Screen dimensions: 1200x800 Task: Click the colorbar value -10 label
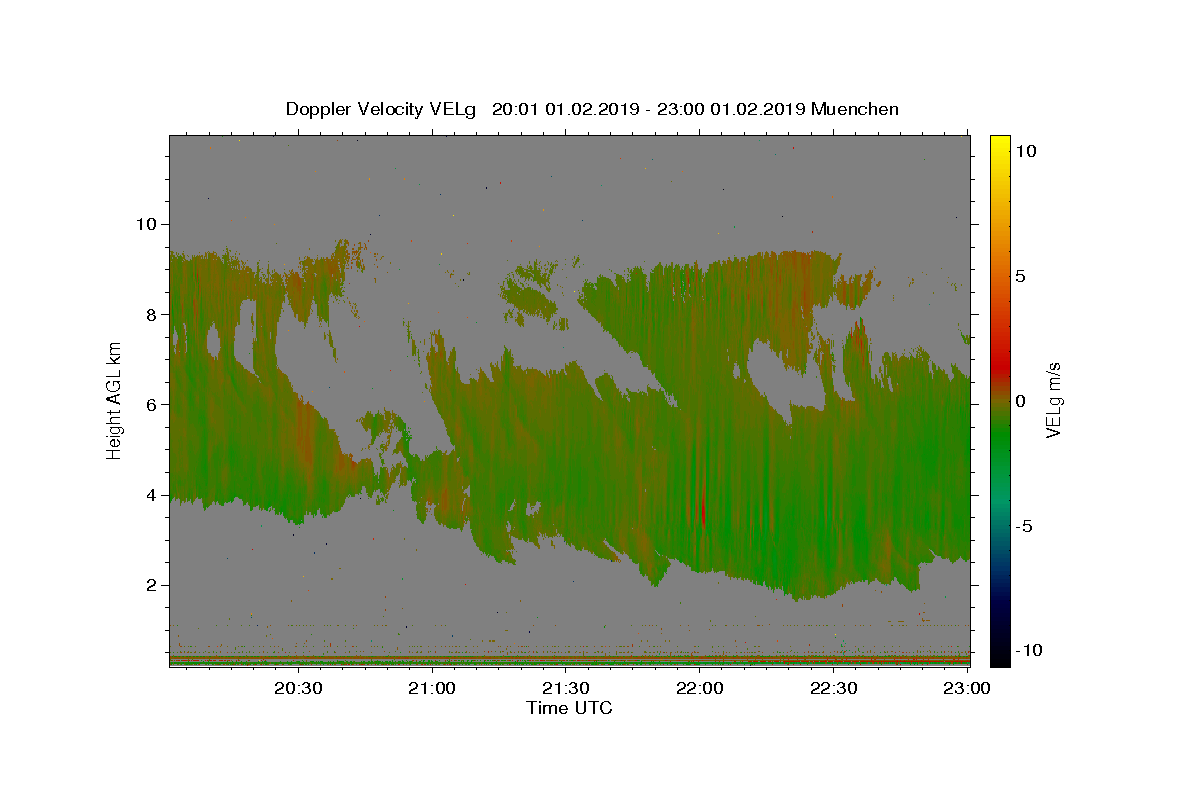coord(1027,650)
